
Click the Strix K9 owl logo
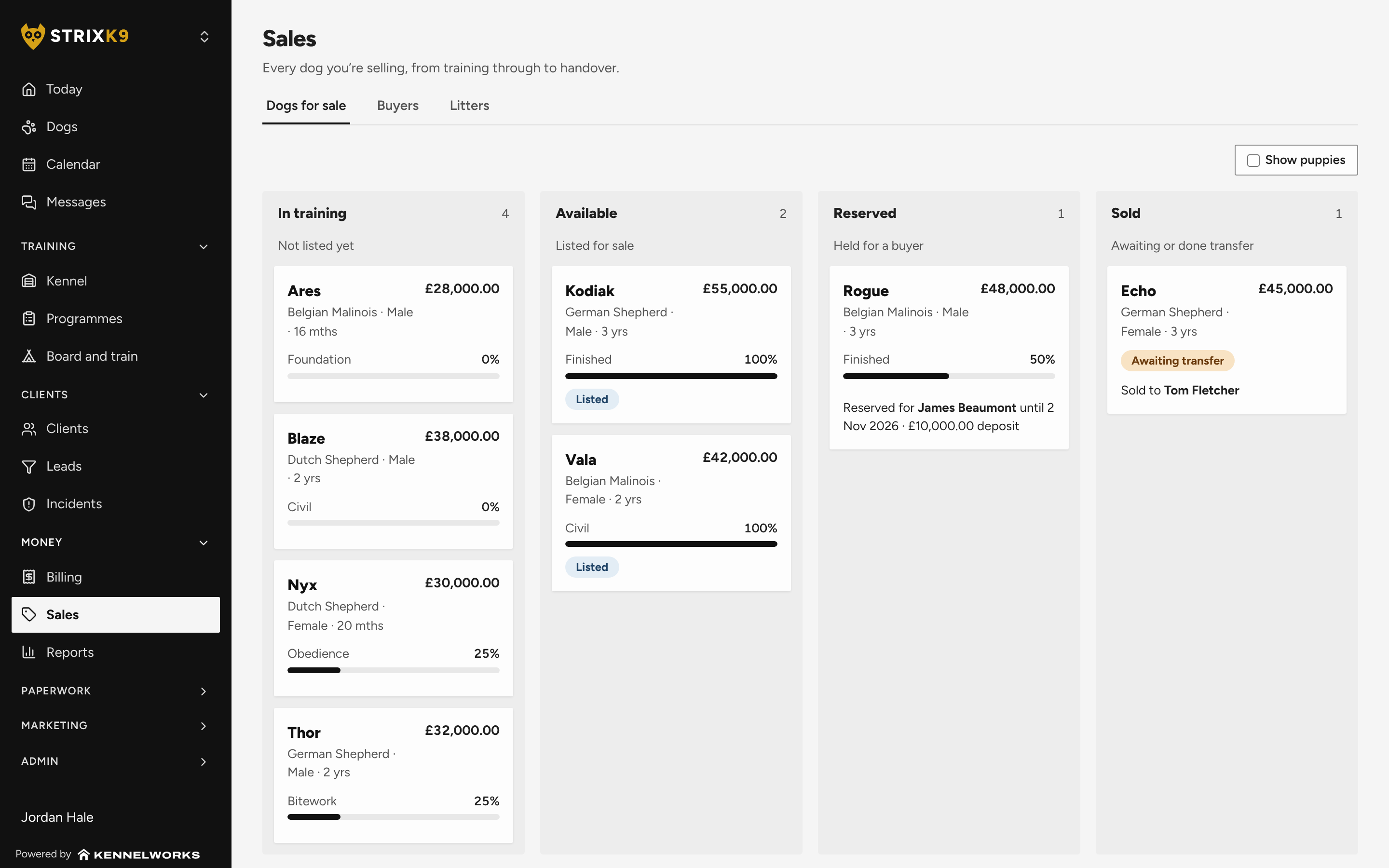[33, 36]
